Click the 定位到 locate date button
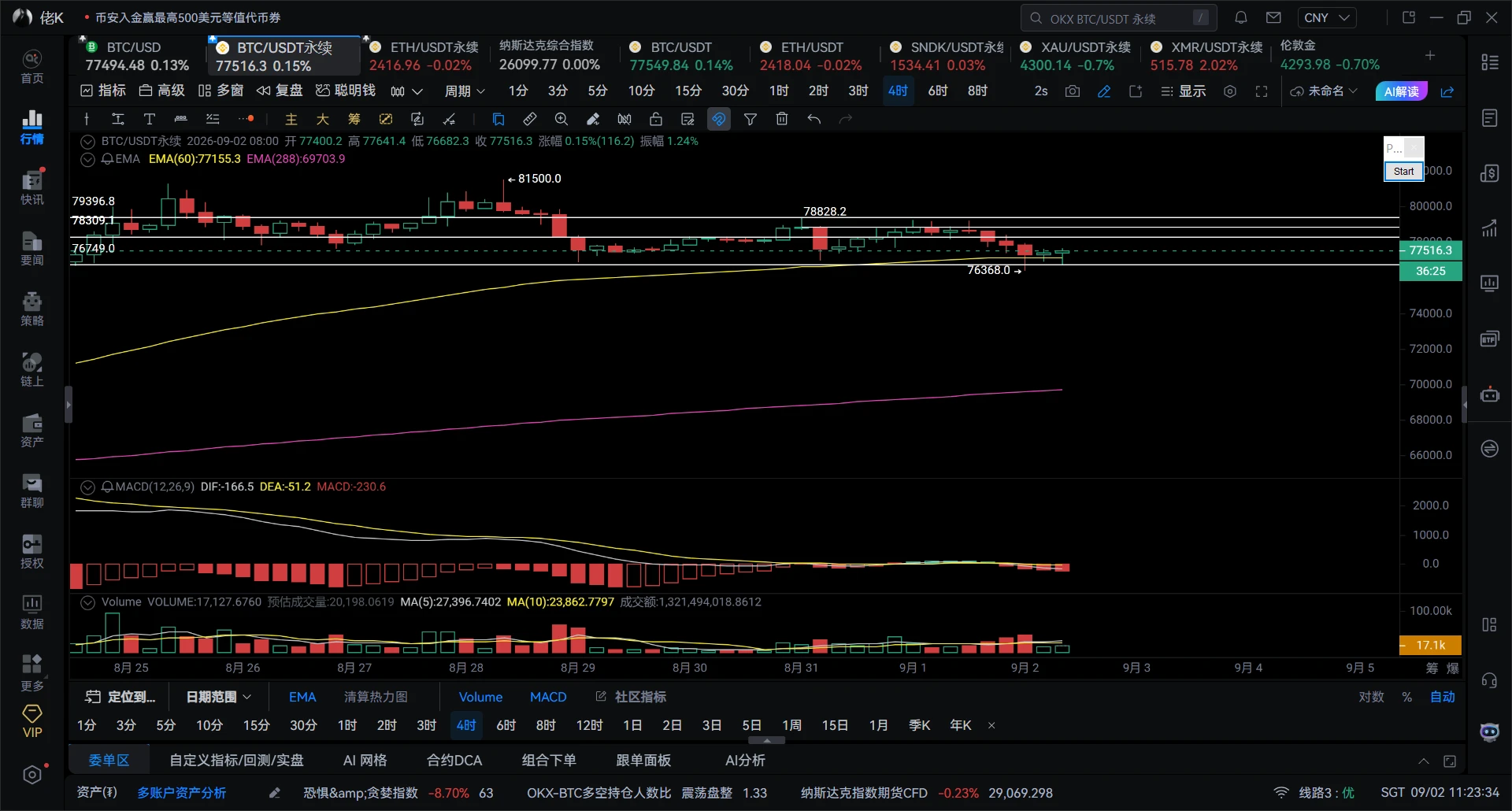Screen dimensions: 1512x811 tap(120, 697)
